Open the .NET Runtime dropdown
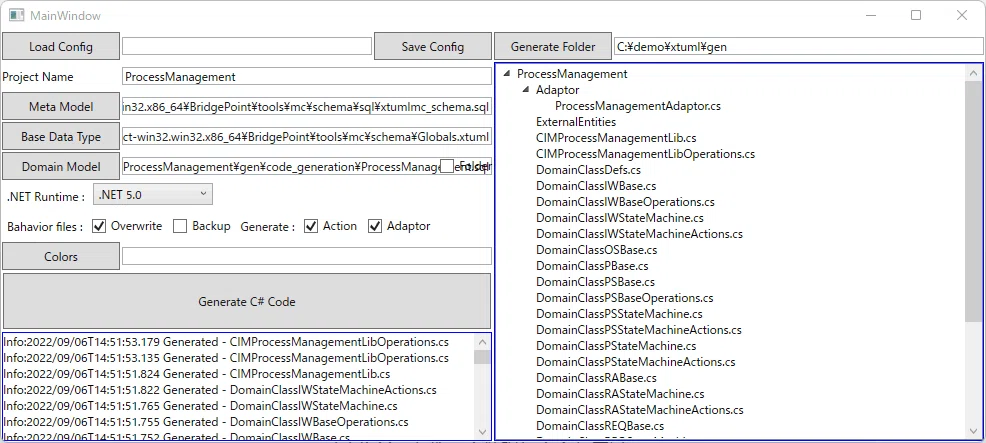This screenshot has height=443, width=986. 153,194
